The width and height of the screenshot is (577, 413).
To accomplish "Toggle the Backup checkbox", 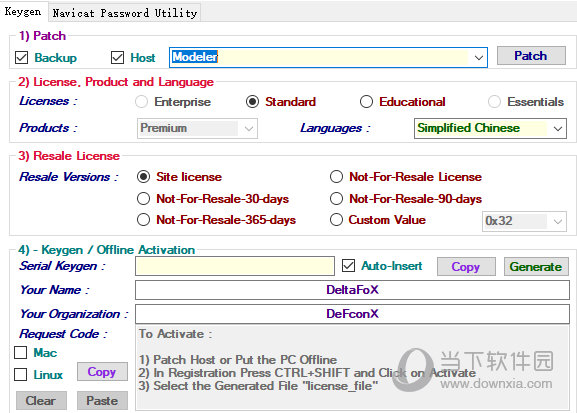I will coord(22,58).
